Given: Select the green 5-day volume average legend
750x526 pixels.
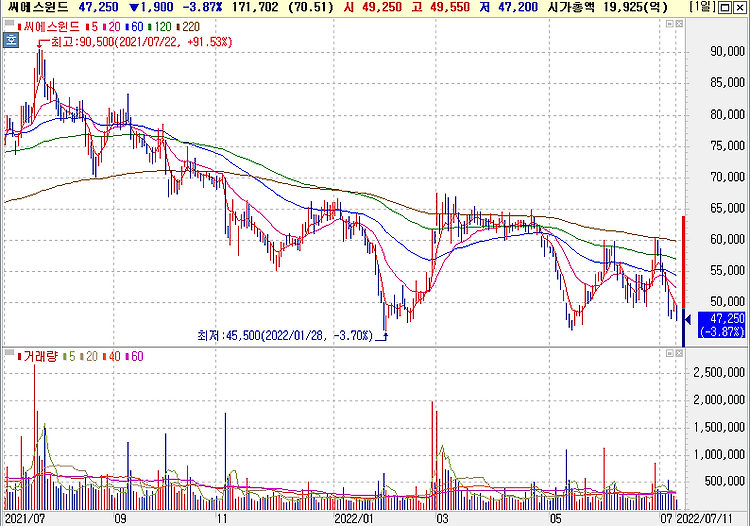Looking at the screenshot, I should pyautogui.click(x=69, y=356).
